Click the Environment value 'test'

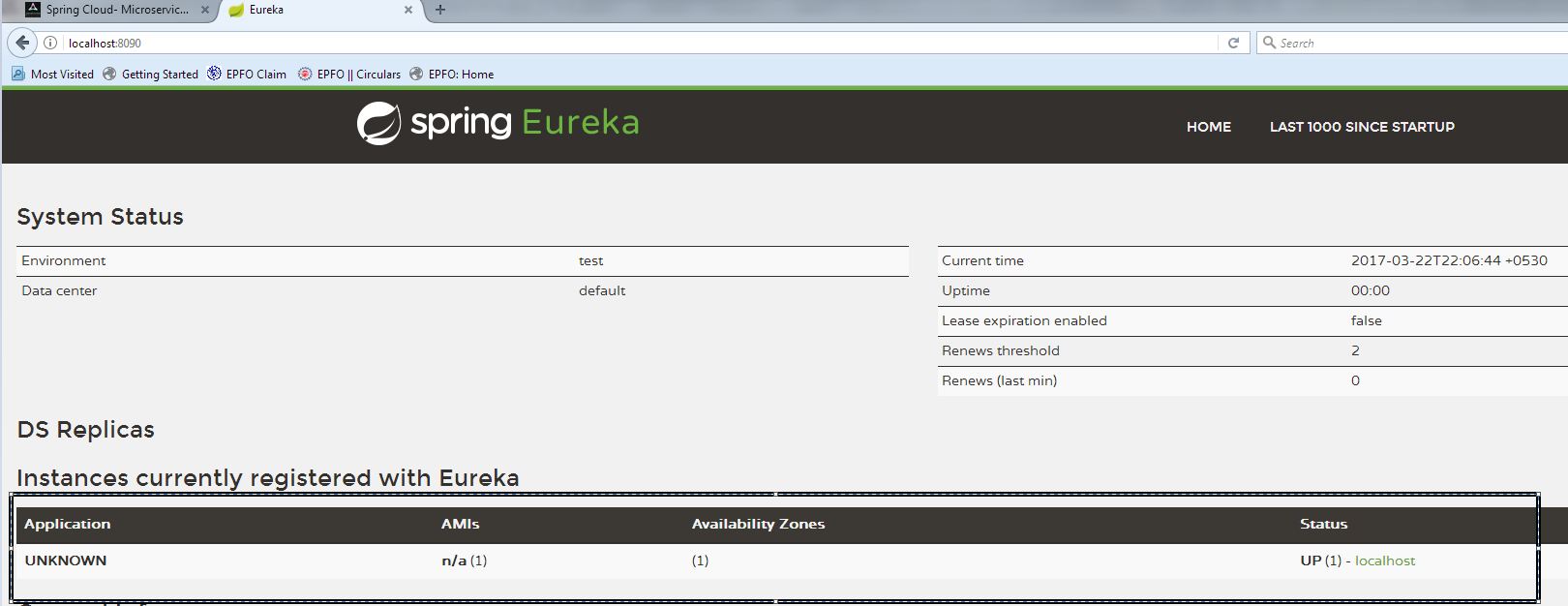590,260
